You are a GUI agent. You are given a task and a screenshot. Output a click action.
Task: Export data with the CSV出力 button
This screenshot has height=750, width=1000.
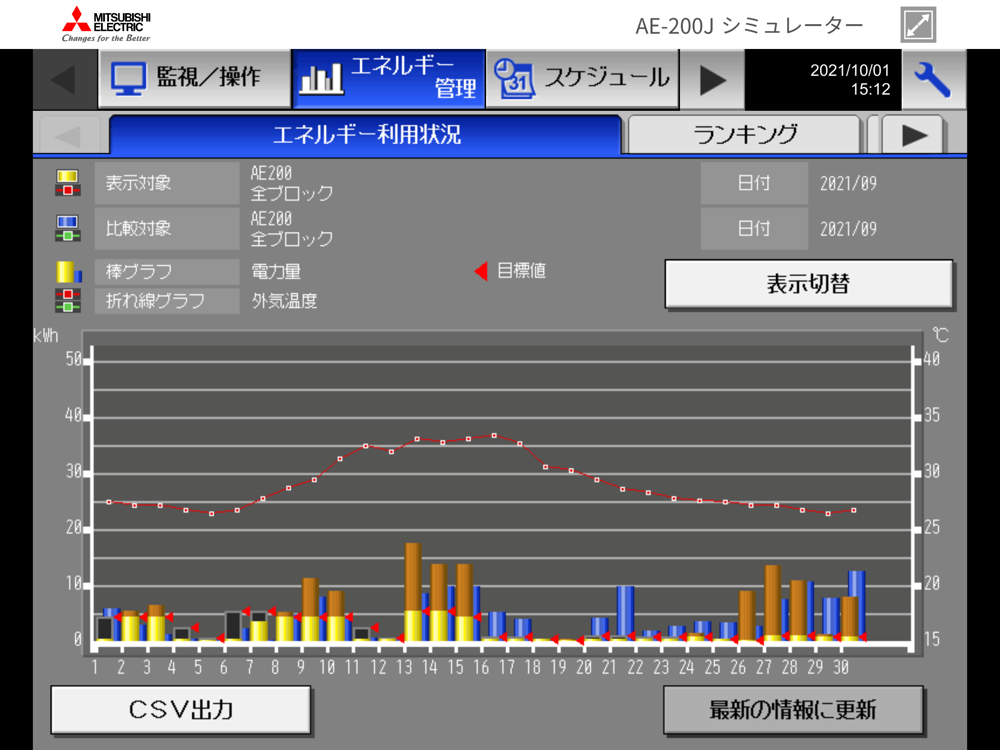(x=181, y=709)
